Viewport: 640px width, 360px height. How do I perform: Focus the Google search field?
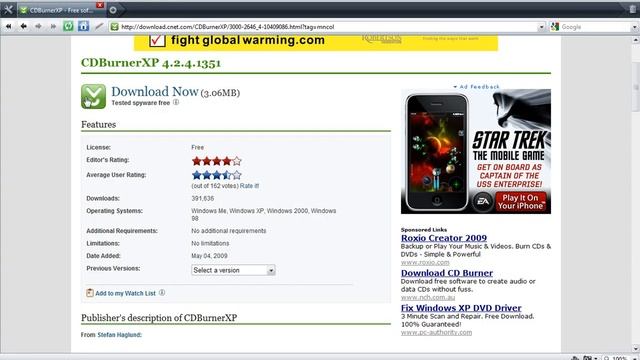coord(595,27)
